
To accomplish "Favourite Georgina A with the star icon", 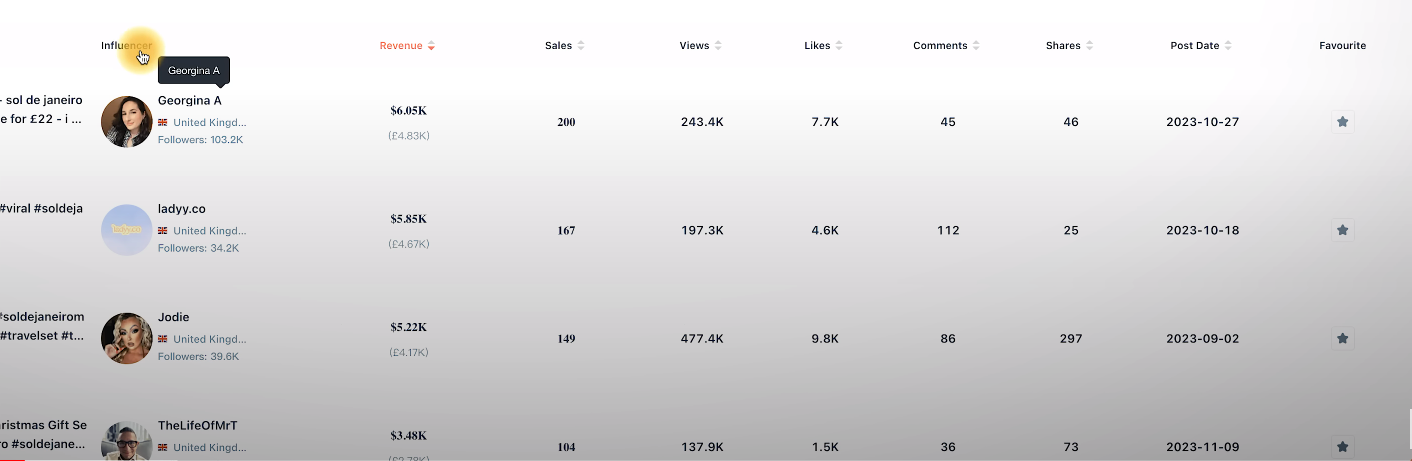I will point(1343,122).
